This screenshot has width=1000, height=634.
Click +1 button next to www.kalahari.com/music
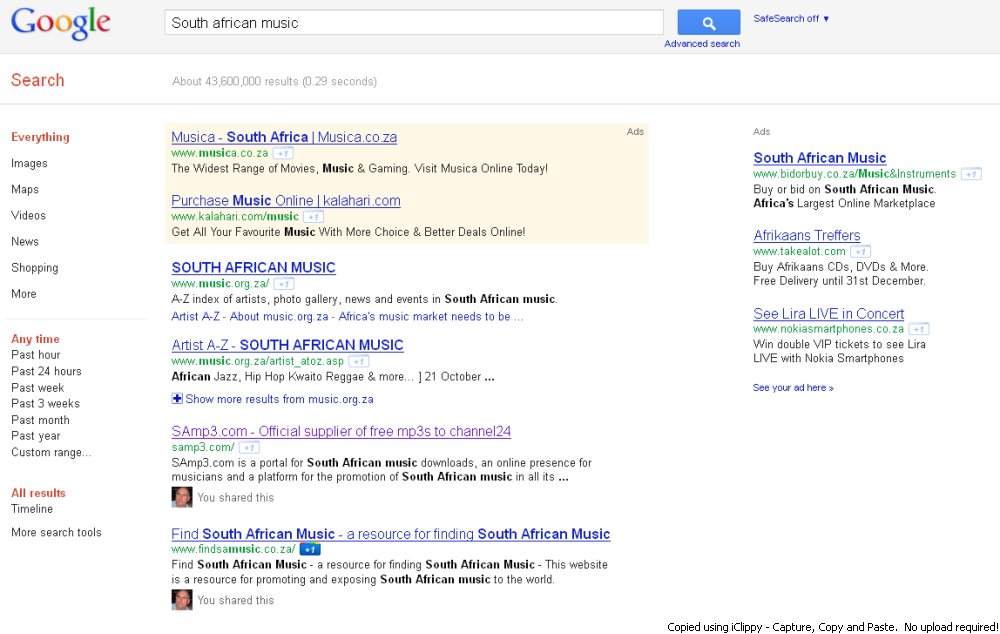[313, 217]
